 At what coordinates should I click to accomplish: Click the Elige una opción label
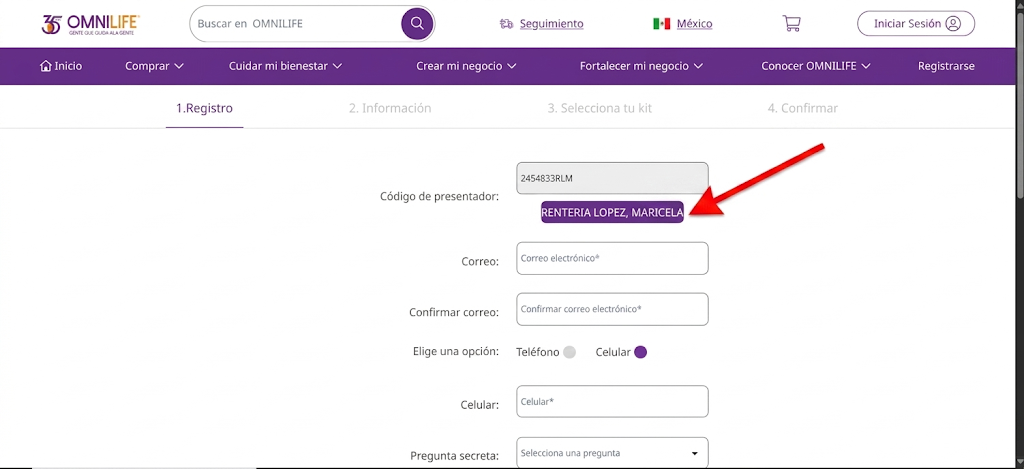(x=456, y=351)
